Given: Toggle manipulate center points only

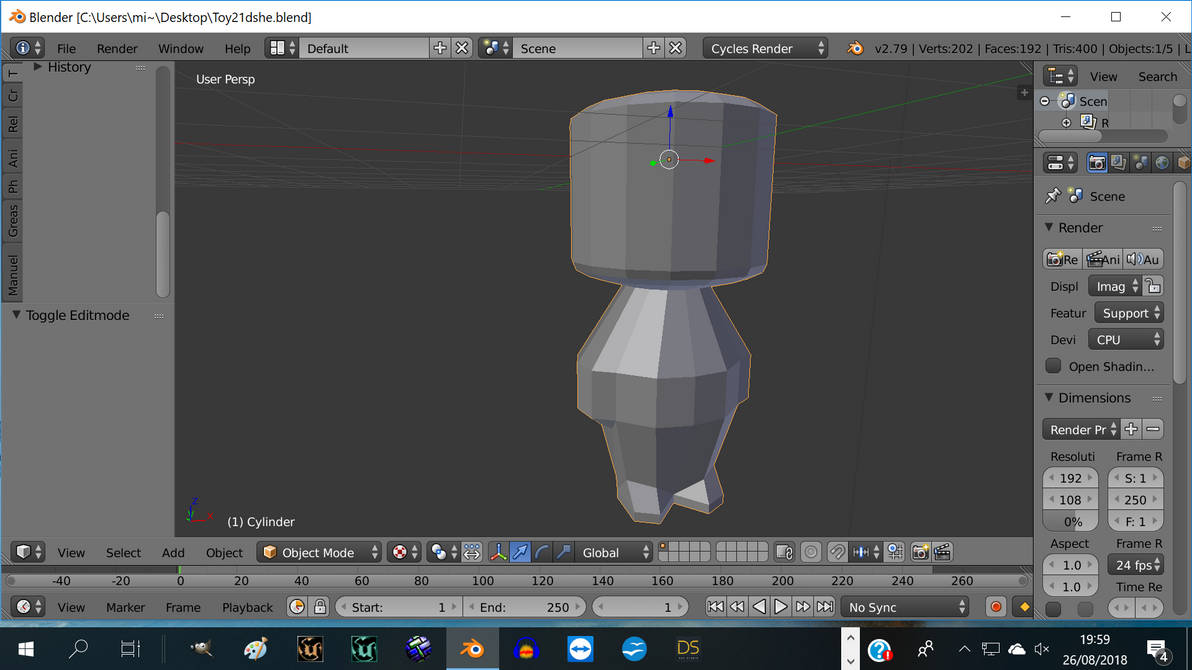Looking at the screenshot, I should pos(472,552).
